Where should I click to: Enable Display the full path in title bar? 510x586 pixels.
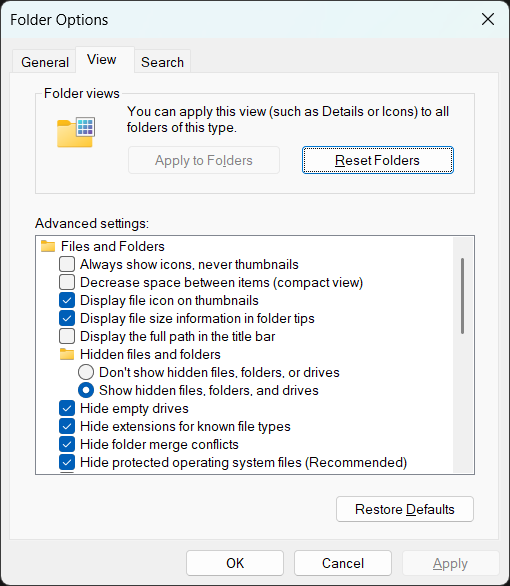(x=67, y=336)
